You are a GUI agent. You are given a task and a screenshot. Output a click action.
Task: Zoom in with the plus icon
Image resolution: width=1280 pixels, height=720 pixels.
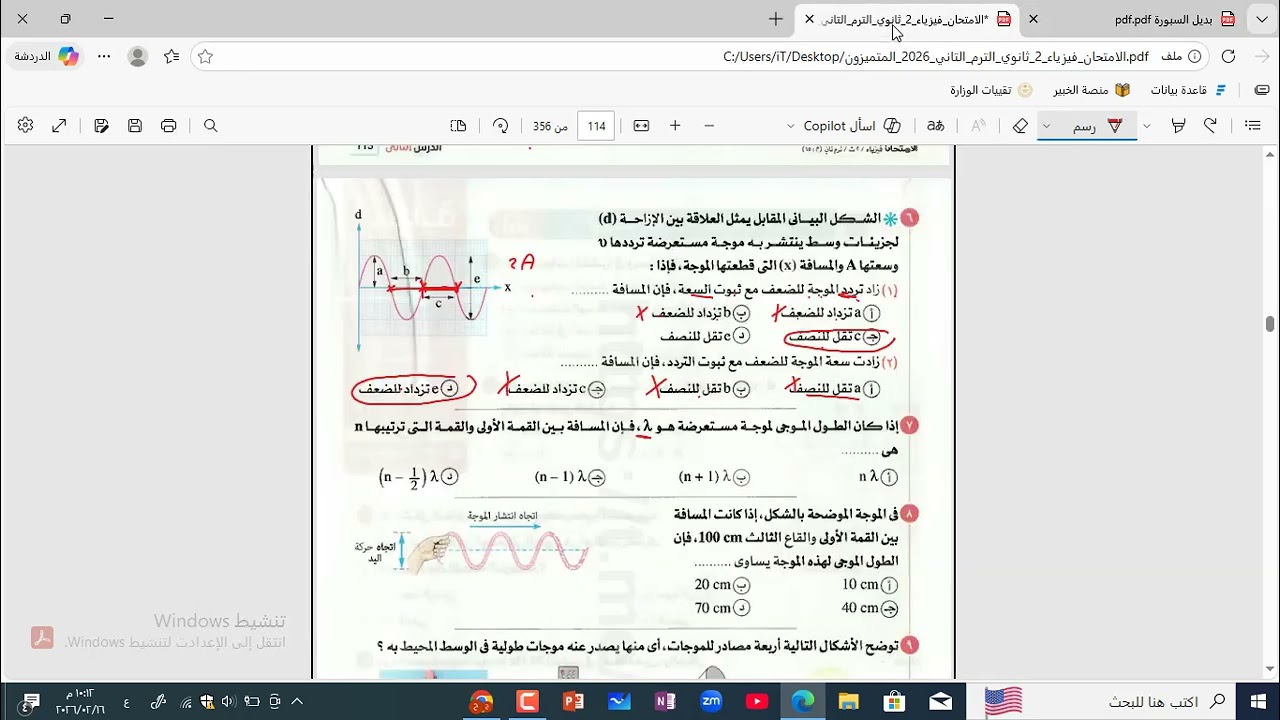[x=675, y=126]
